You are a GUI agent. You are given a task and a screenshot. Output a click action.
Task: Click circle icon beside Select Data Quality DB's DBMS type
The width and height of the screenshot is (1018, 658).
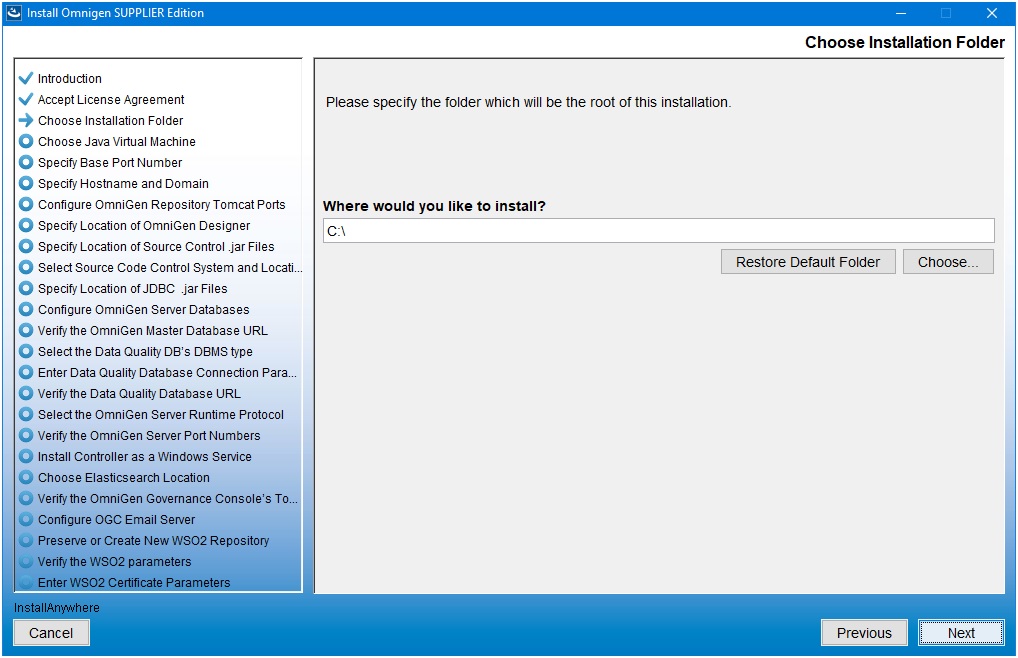(x=26, y=351)
